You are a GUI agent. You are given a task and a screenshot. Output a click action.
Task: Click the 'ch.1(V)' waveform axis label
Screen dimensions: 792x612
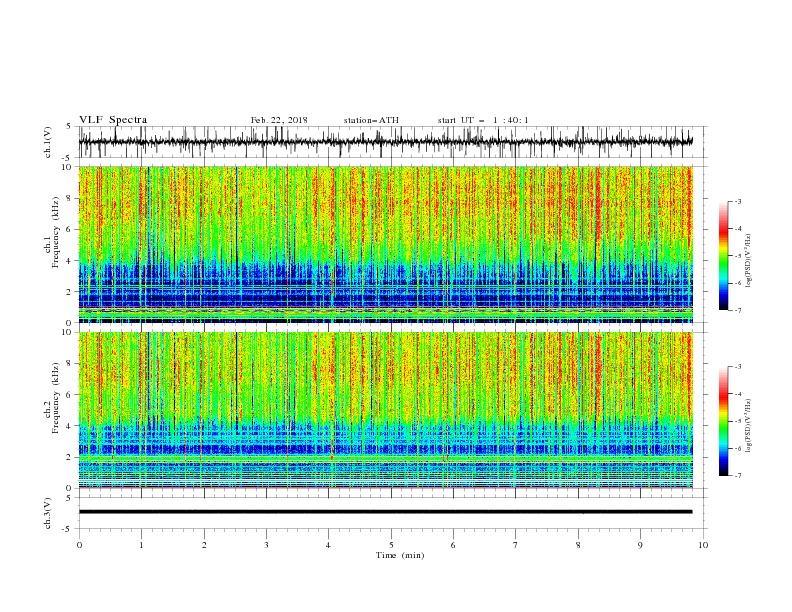48,142
